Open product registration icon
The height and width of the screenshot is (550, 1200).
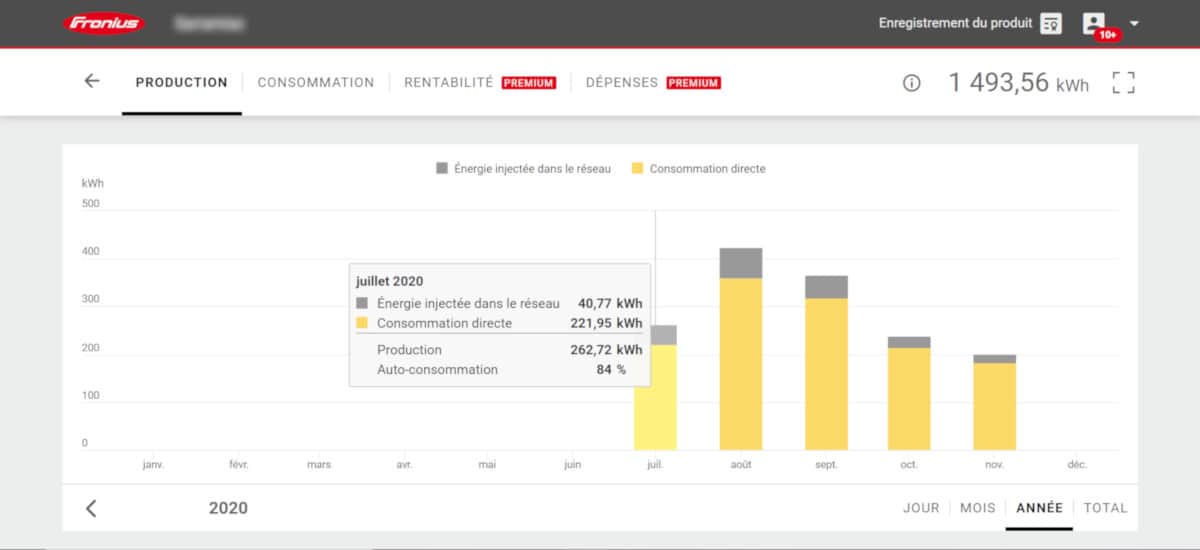coord(1050,23)
